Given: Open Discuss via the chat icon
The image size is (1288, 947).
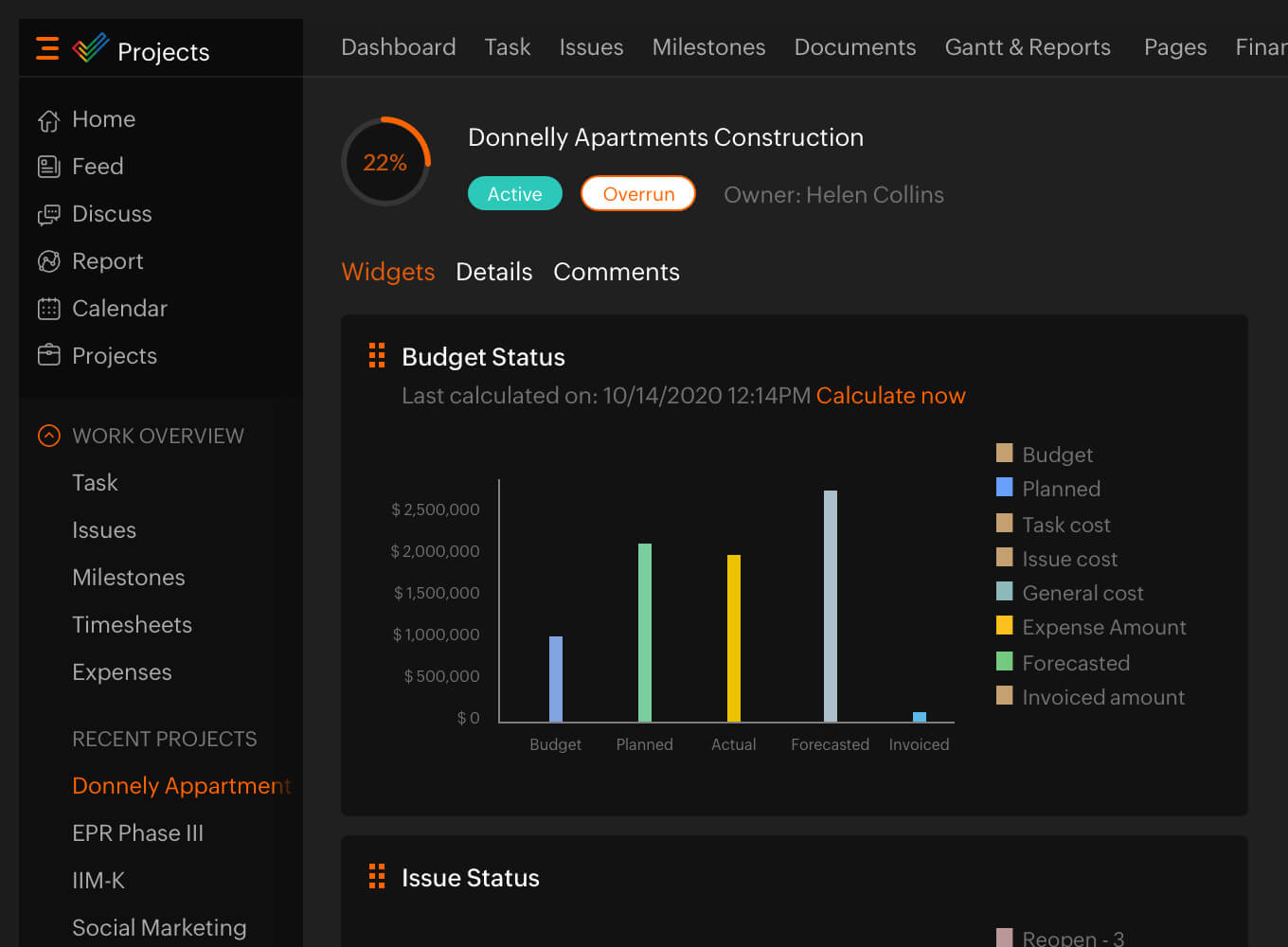Looking at the screenshot, I should click(x=48, y=214).
